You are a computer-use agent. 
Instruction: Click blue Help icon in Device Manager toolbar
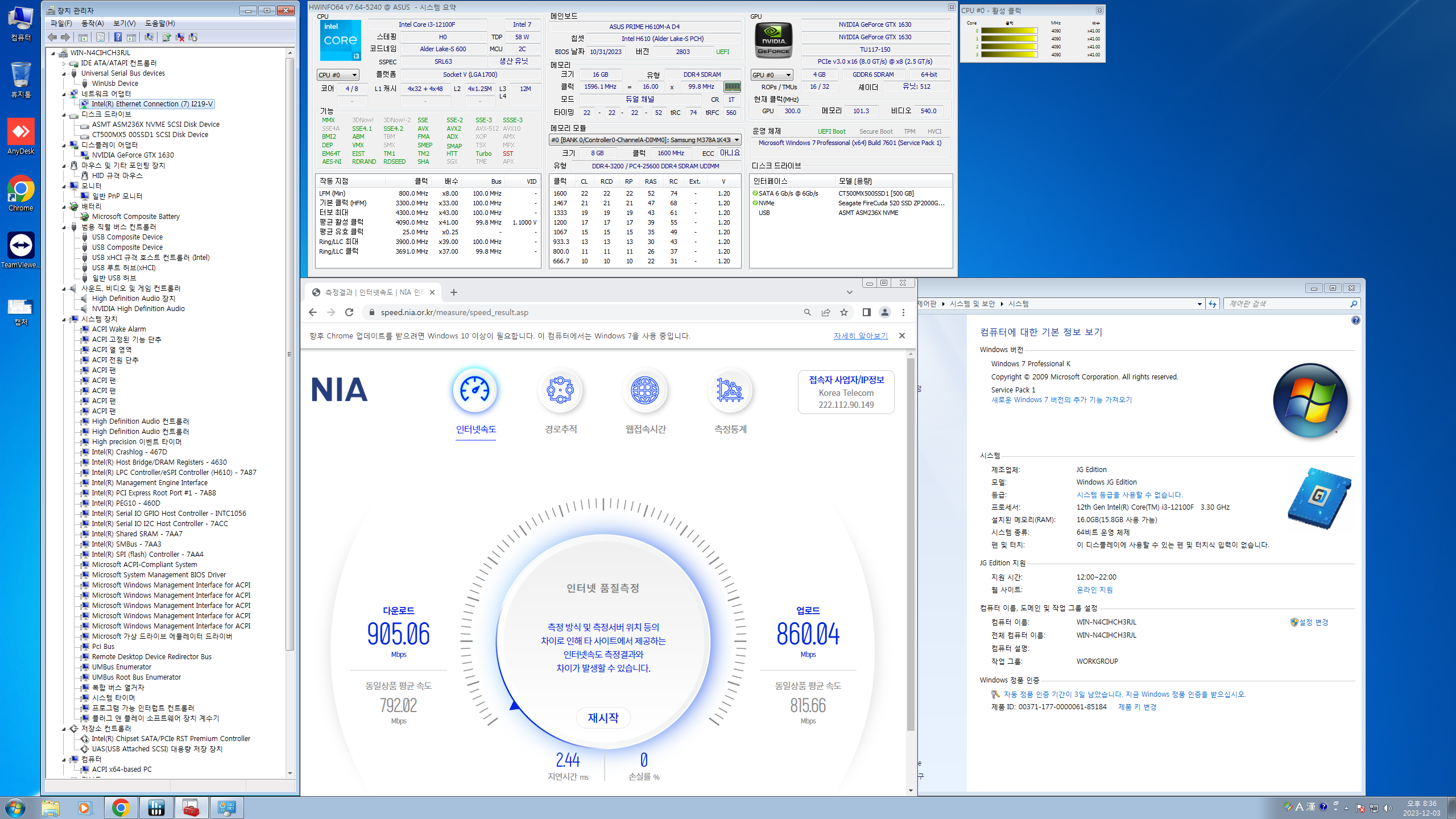tap(117, 38)
